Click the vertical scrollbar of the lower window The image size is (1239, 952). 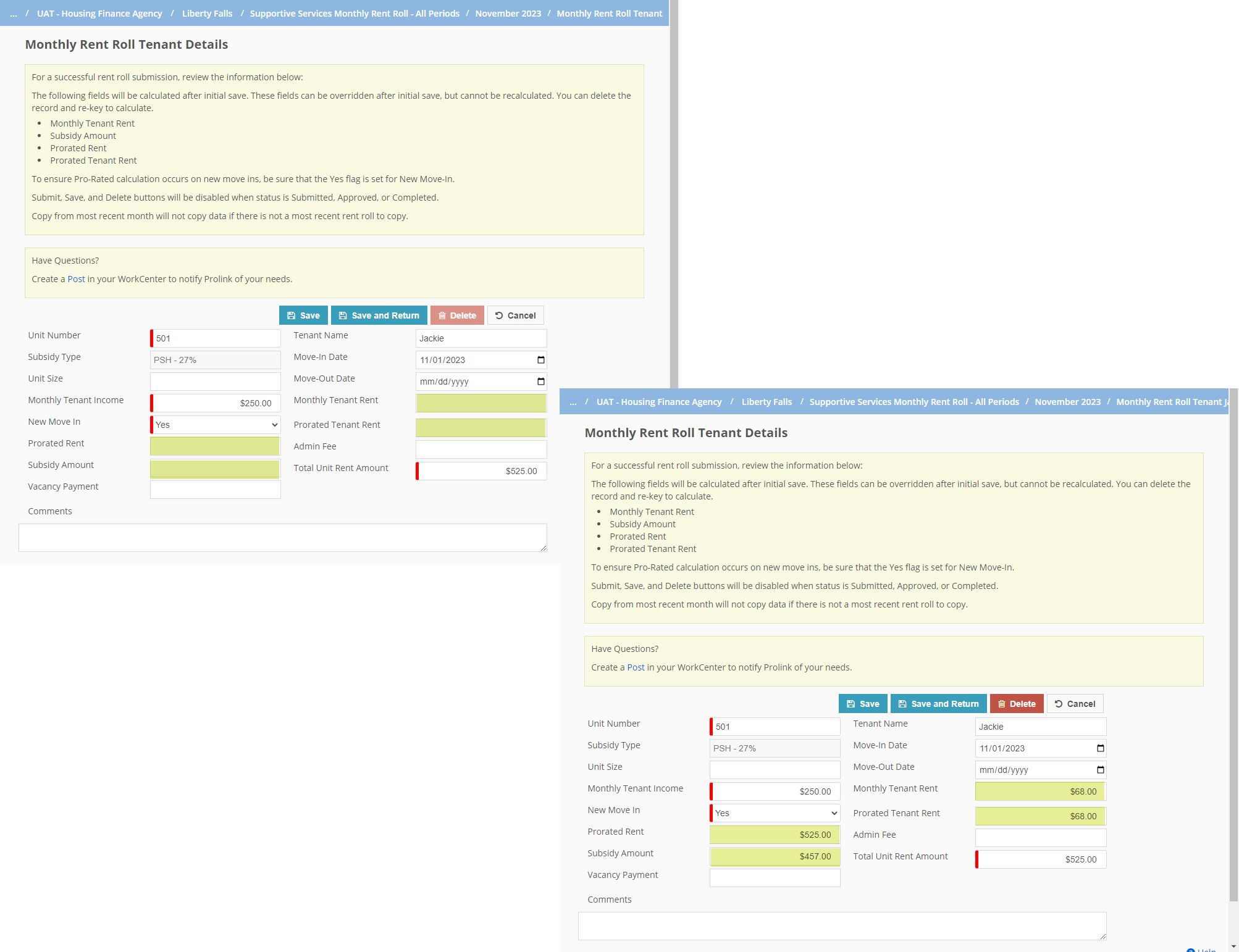point(1233,617)
